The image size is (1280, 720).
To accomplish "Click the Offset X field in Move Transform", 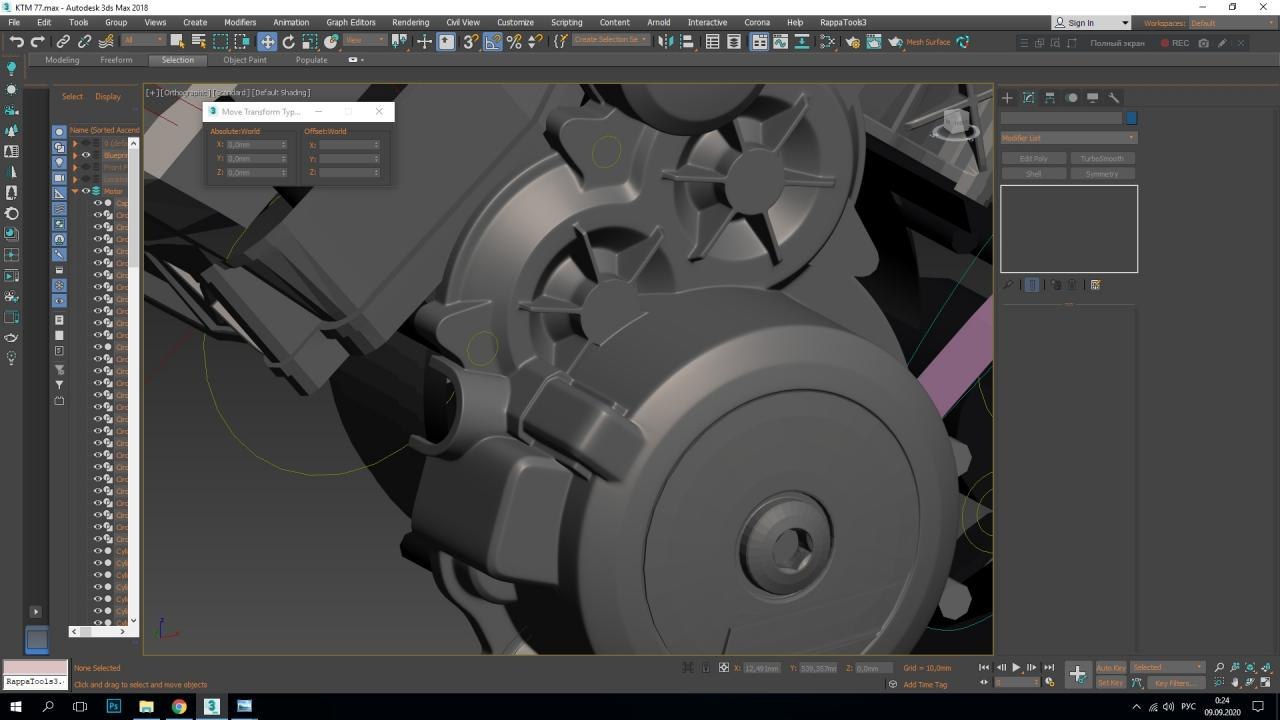I will pyautogui.click(x=349, y=145).
